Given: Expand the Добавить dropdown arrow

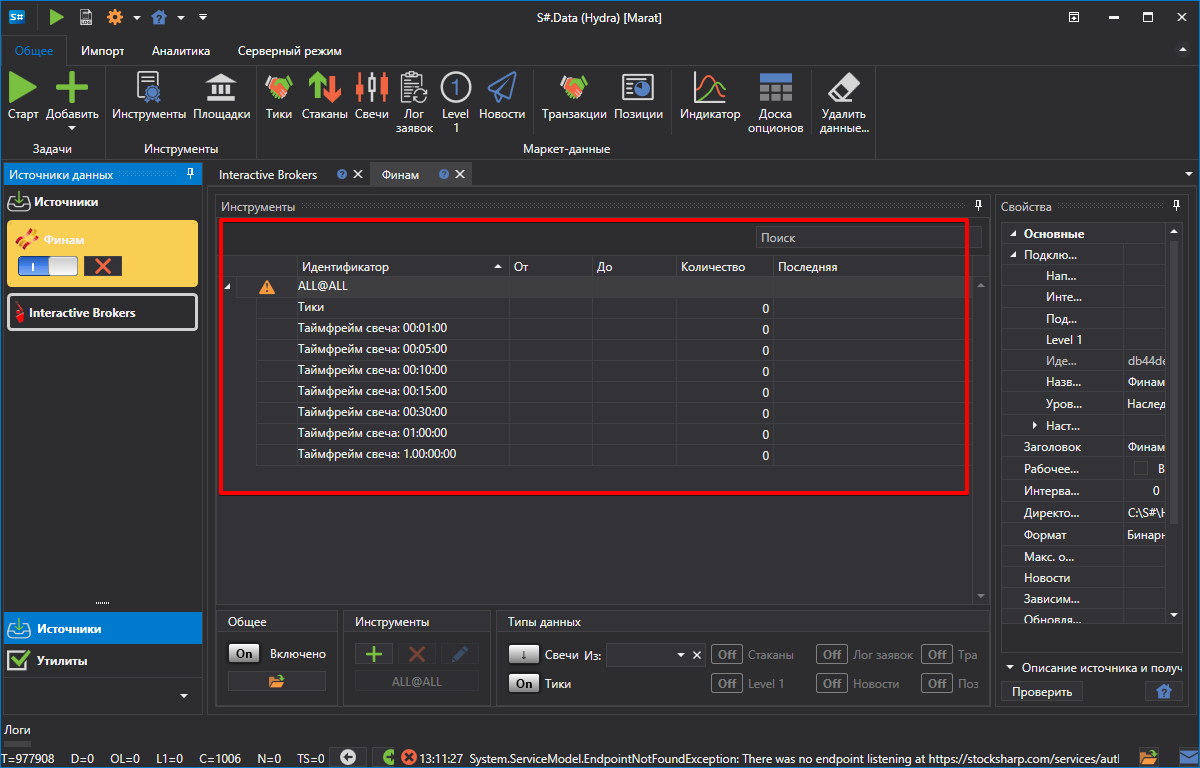Looking at the screenshot, I should point(72,128).
